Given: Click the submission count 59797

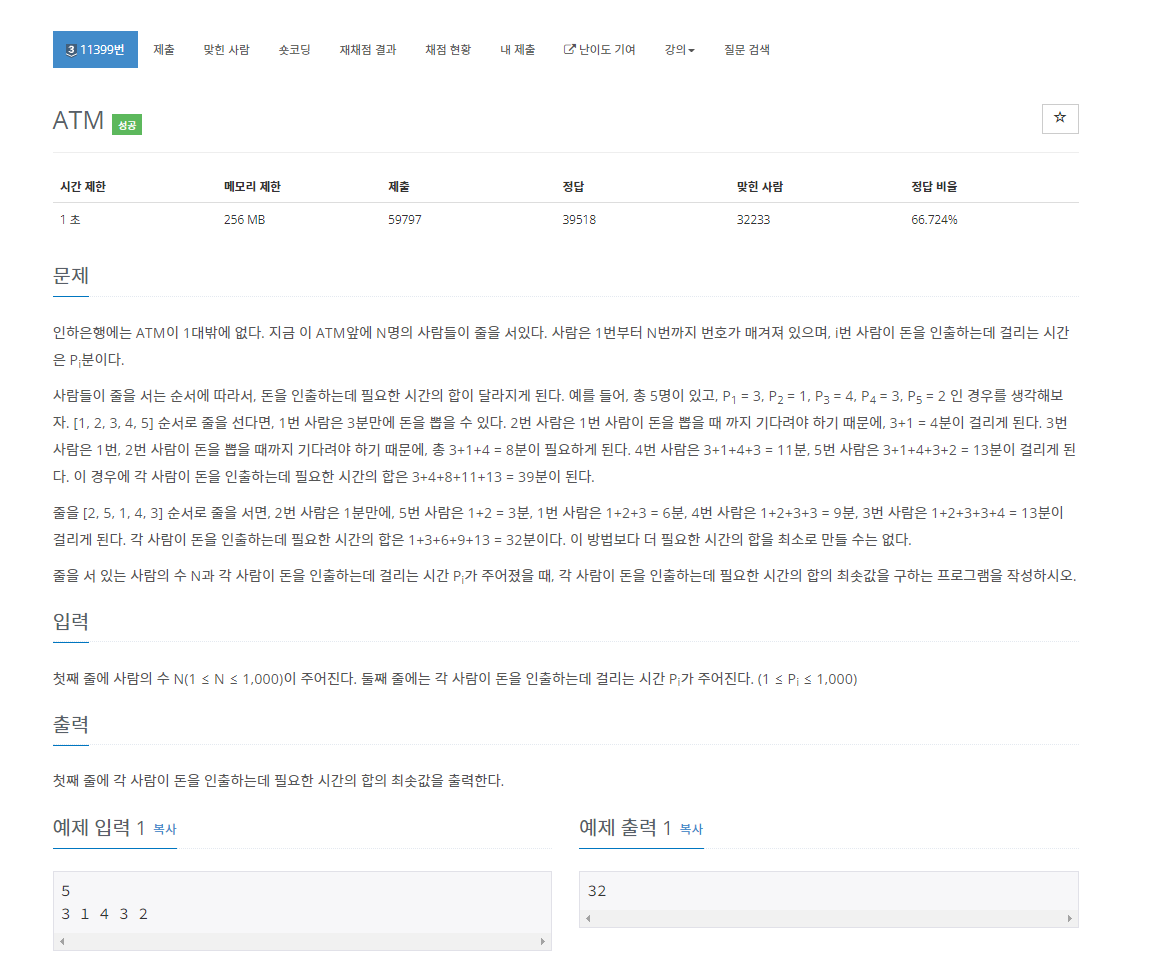Looking at the screenshot, I should coord(405,220).
